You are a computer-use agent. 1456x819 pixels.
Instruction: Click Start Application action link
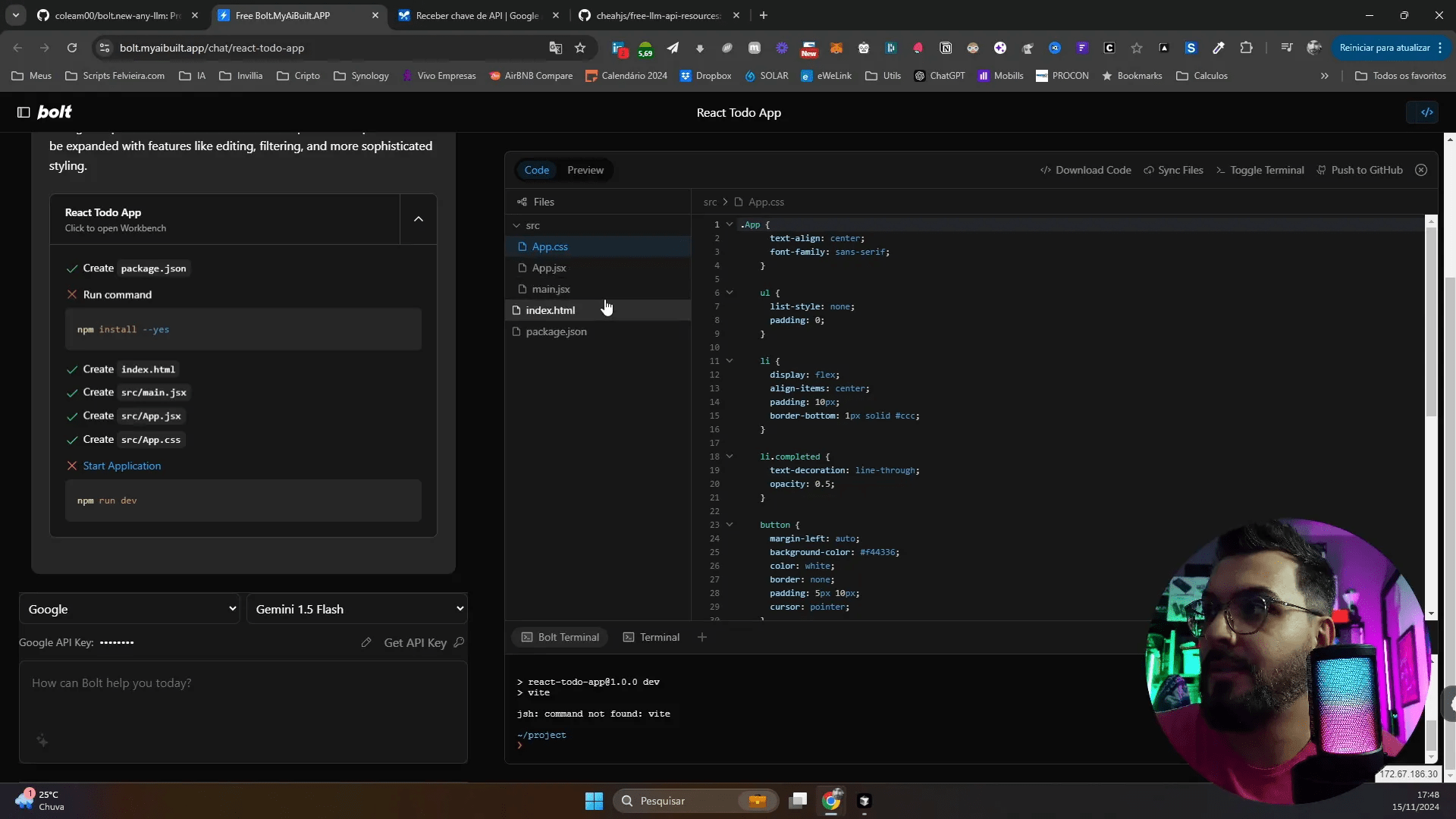pos(122,466)
